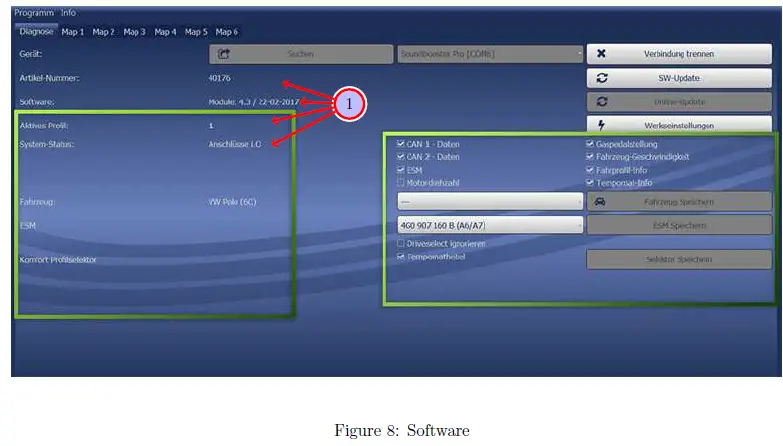Click Verbindung trennen button

(x=679, y=54)
